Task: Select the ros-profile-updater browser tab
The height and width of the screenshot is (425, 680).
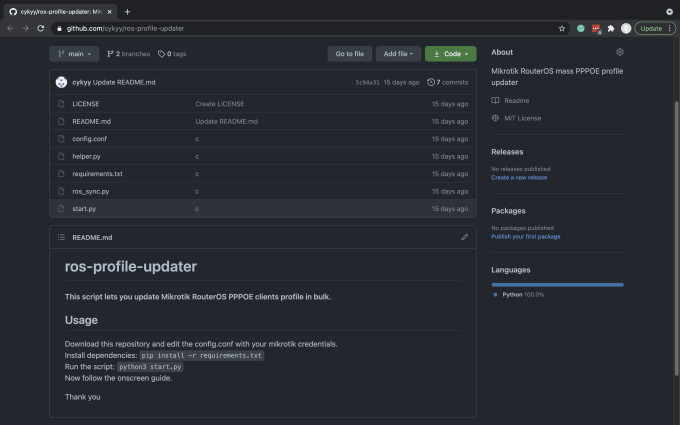Action: pyautogui.click(x=61, y=12)
